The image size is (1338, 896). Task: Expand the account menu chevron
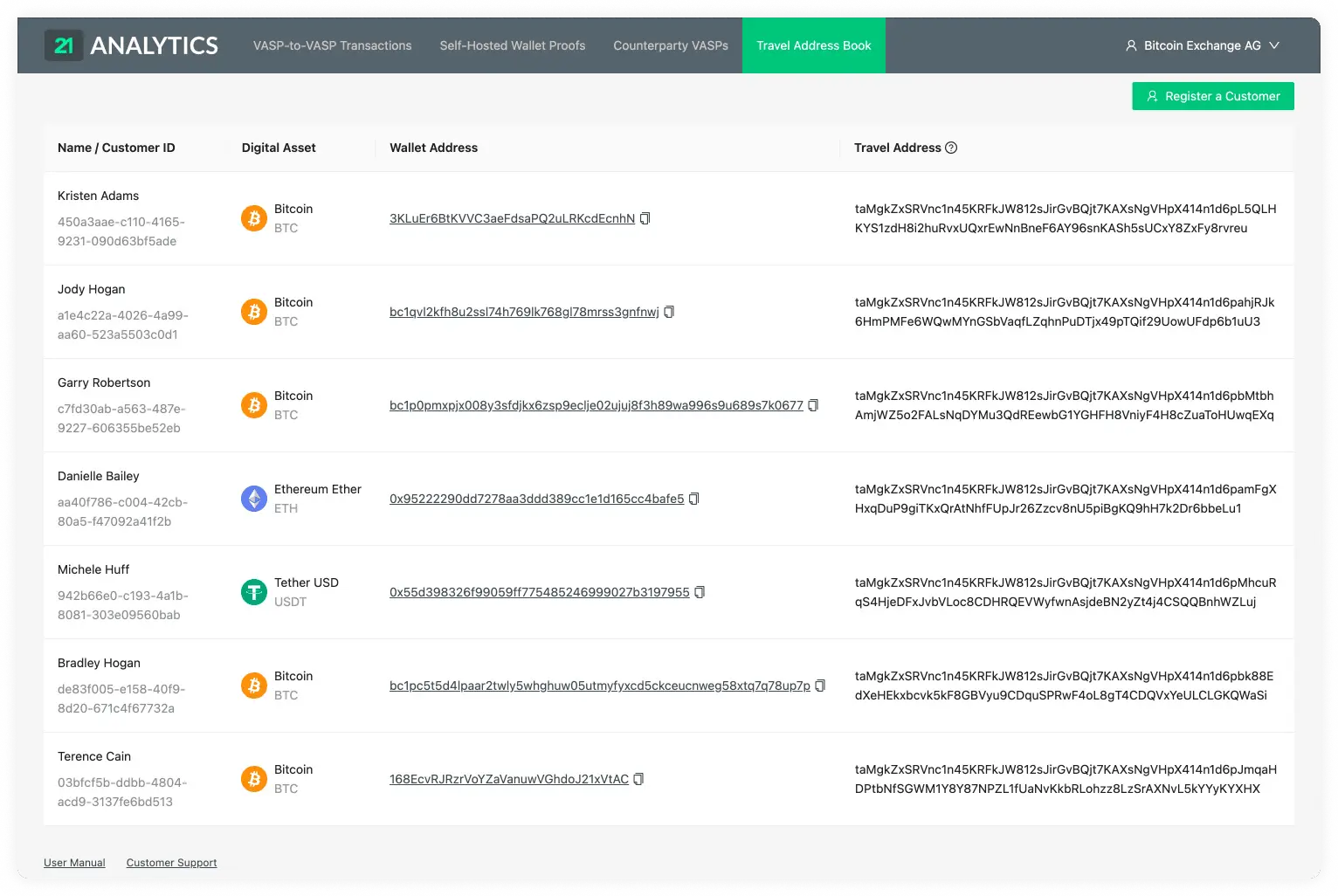click(x=1274, y=45)
